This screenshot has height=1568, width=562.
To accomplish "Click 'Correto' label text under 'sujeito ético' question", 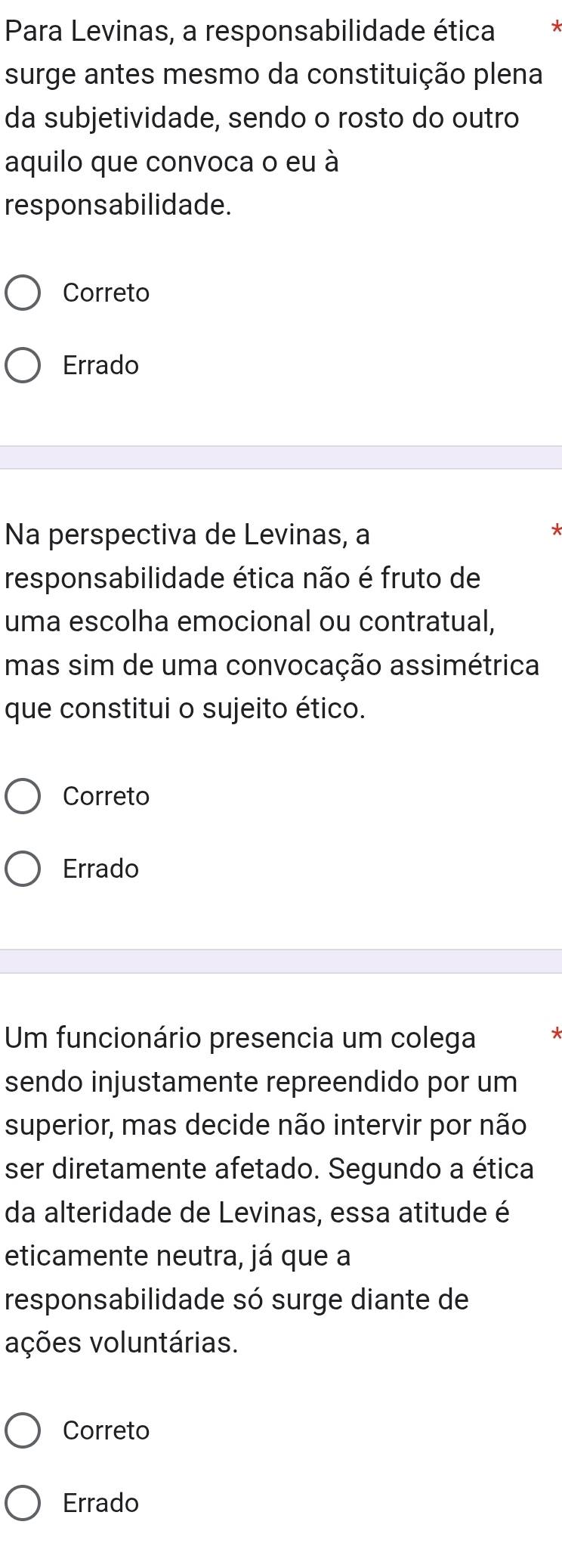I will click(x=107, y=797).
